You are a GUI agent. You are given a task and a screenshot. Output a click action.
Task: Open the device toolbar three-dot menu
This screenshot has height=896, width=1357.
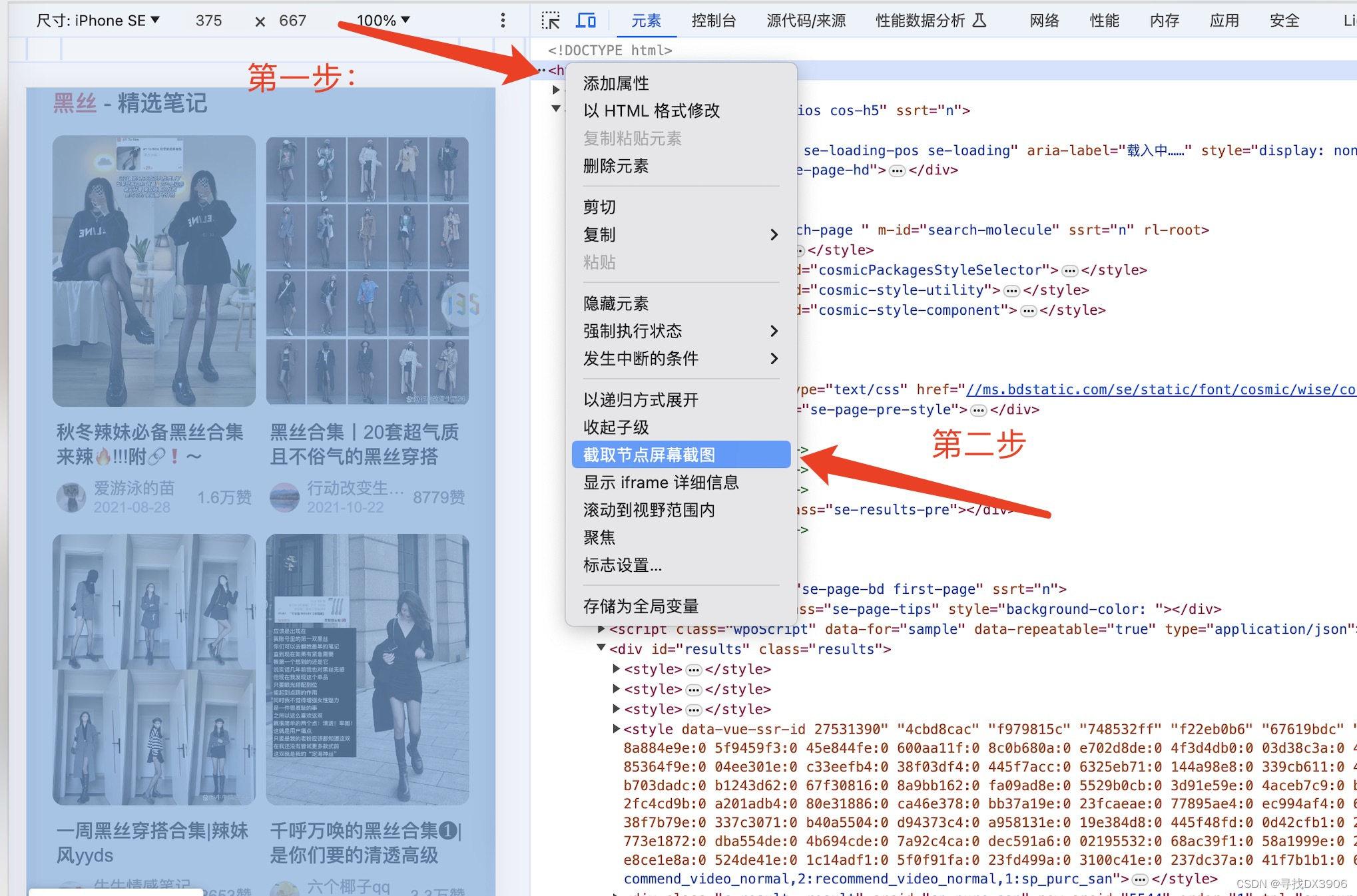coord(503,21)
